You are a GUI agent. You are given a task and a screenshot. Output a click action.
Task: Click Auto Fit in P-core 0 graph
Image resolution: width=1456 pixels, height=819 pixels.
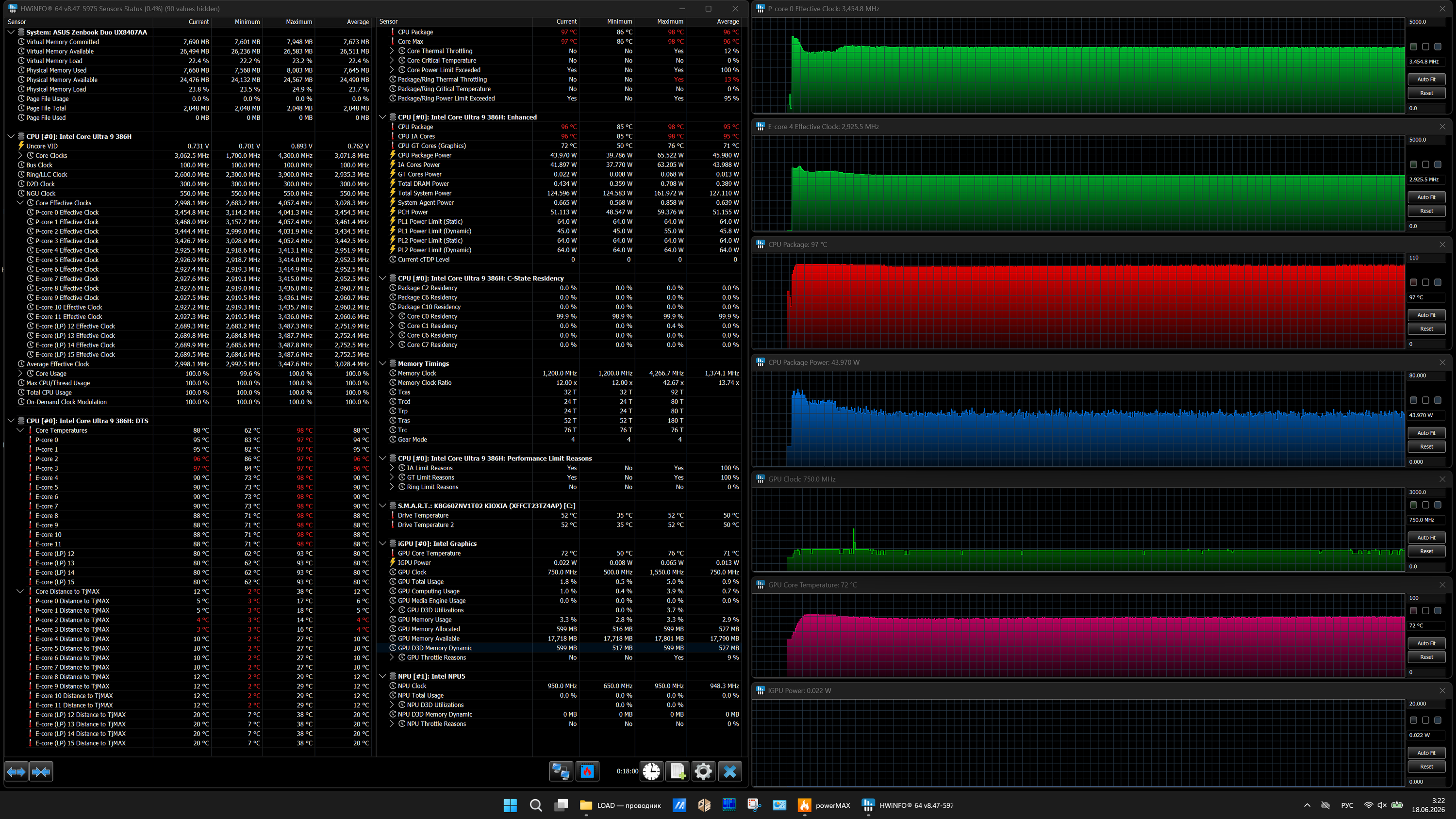tap(1426, 79)
